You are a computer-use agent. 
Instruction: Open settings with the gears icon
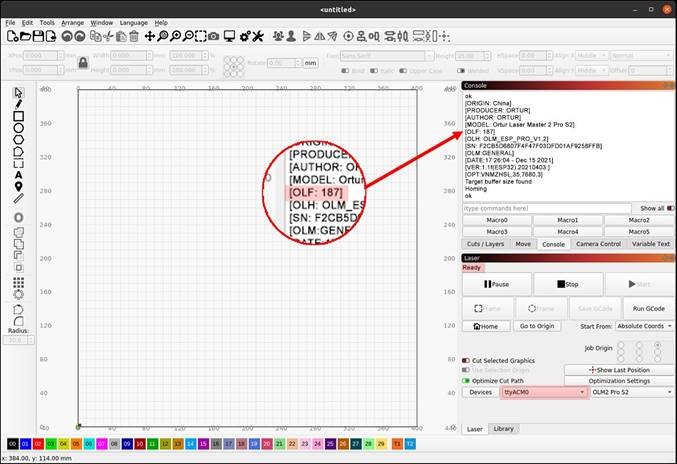tap(245, 37)
